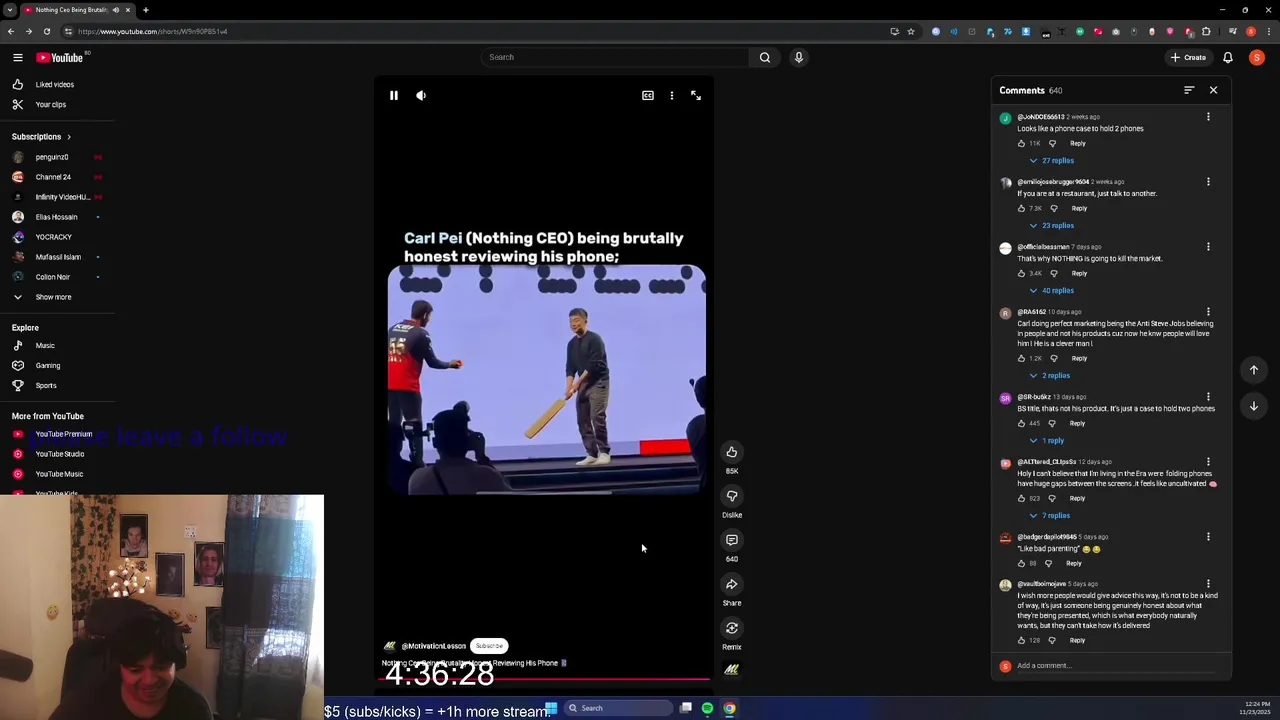Click the Add a comment field

click(x=1115, y=666)
